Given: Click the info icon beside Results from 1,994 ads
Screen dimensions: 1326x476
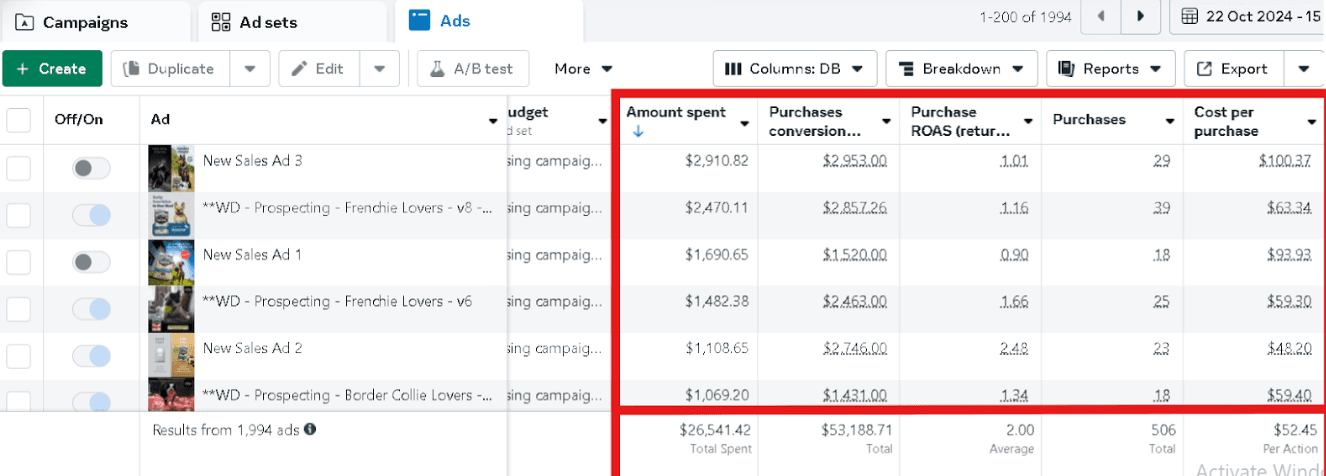Looking at the screenshot, I should (x=310, y=429).
